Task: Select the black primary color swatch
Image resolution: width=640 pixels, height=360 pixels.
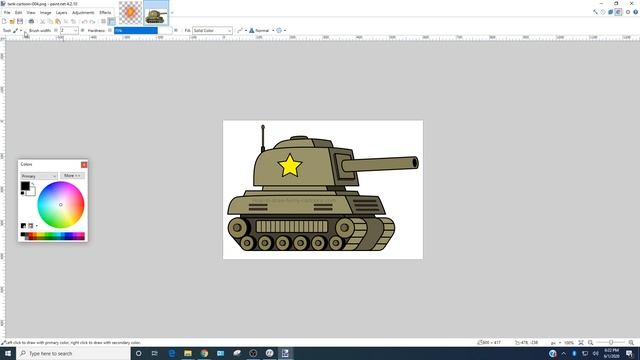Action: pos(25,185)
